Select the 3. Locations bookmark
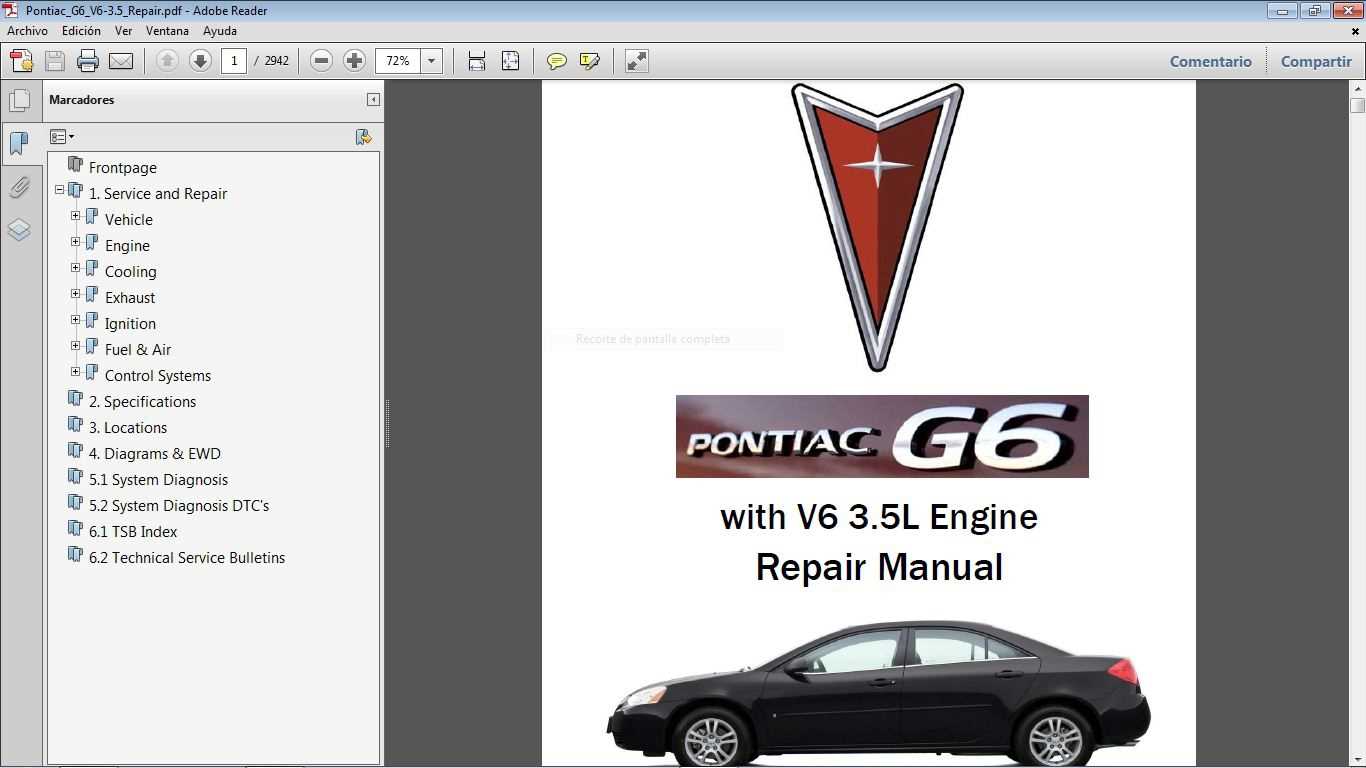 tap(128, 428)
